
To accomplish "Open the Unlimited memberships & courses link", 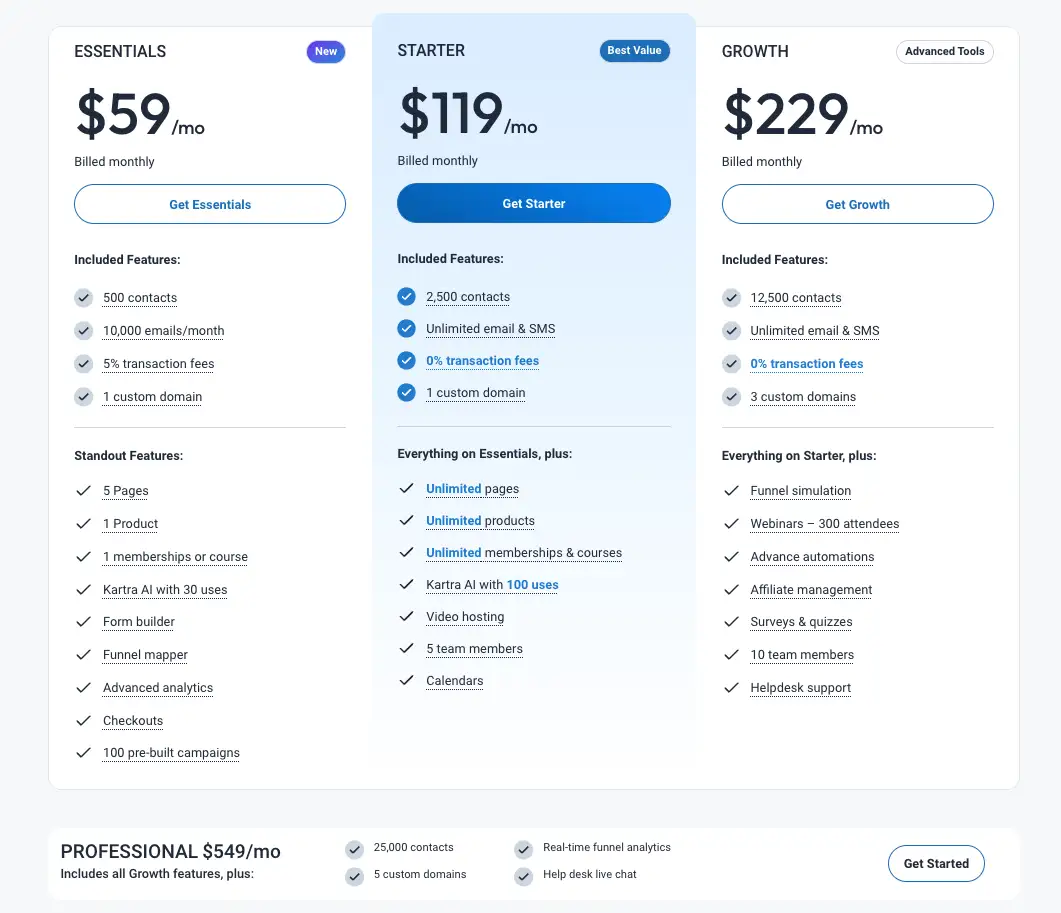I will (x=524, y=552).
